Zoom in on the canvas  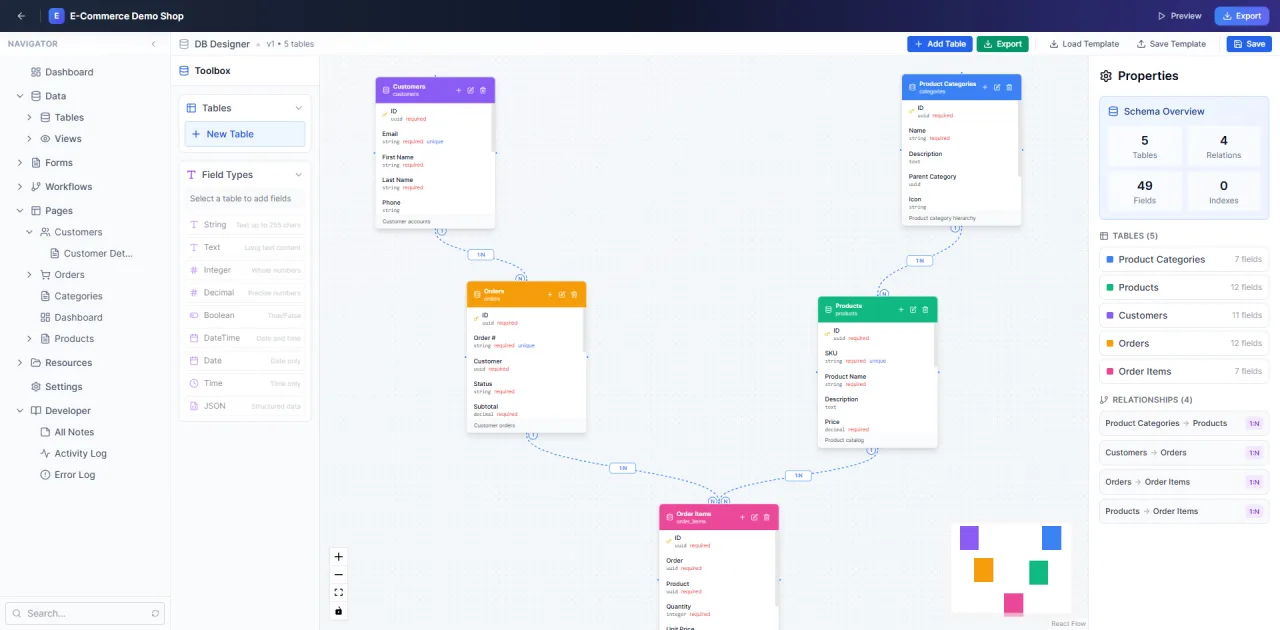338,557
